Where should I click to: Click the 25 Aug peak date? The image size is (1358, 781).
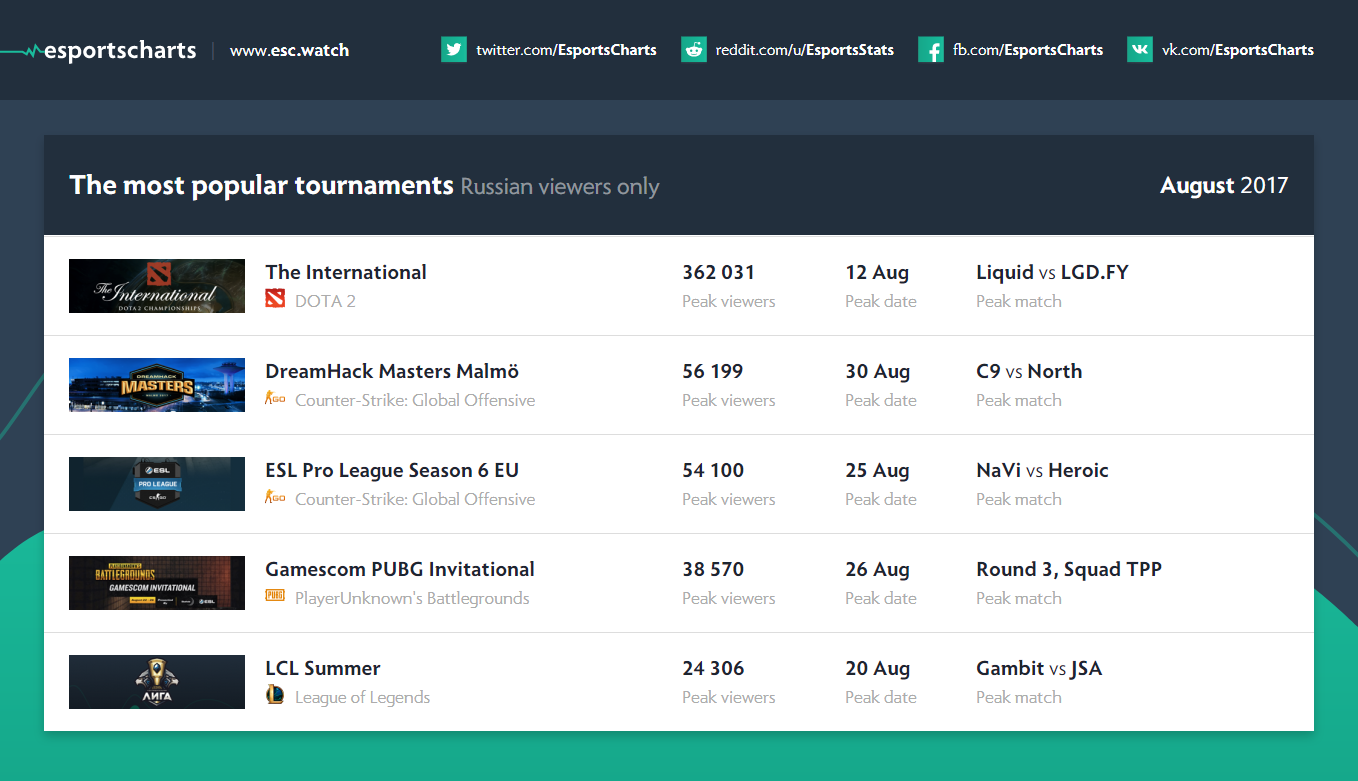878,471
